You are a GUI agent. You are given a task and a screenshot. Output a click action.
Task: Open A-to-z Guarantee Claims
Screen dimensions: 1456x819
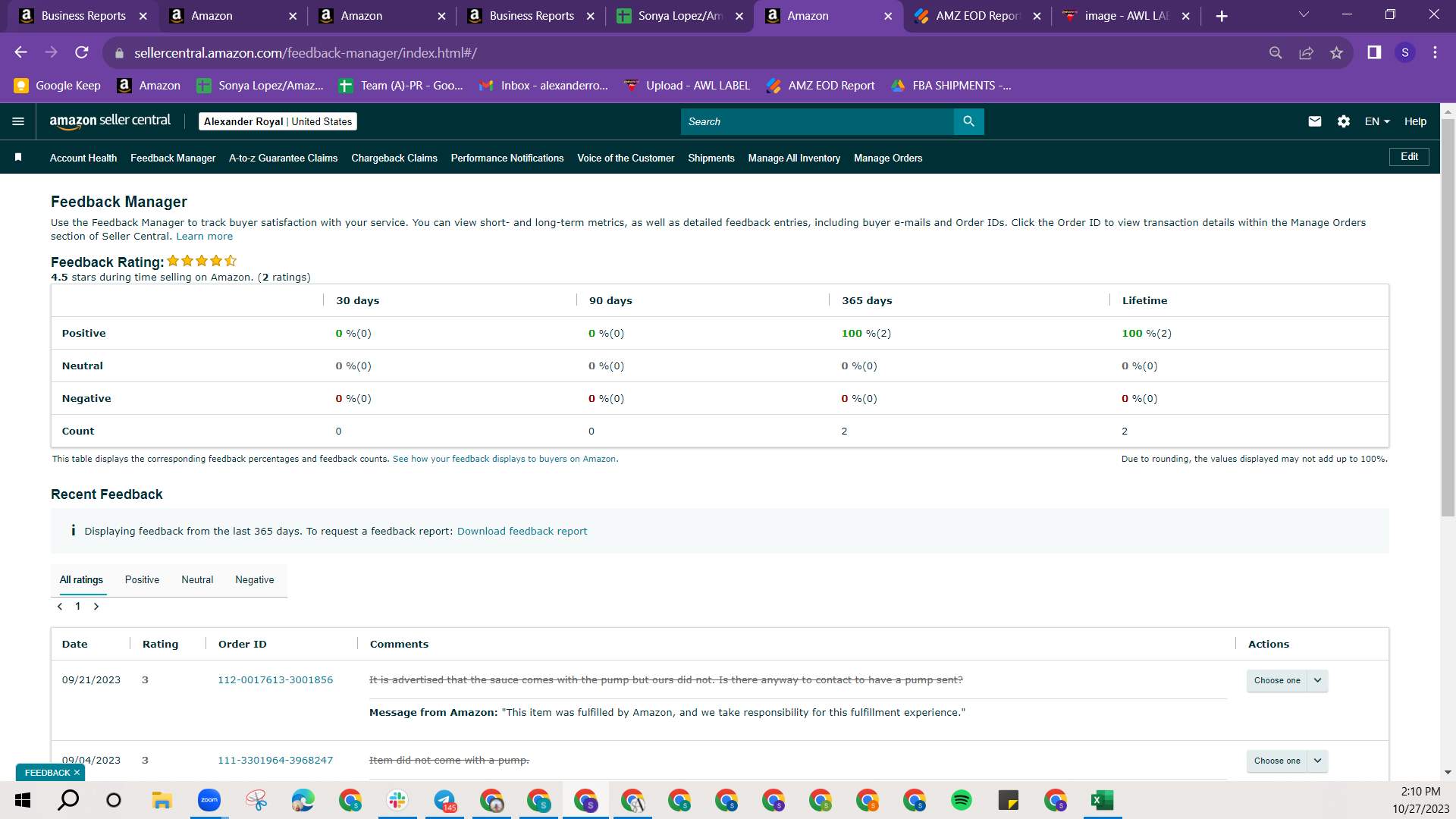[x=283, y=158]
